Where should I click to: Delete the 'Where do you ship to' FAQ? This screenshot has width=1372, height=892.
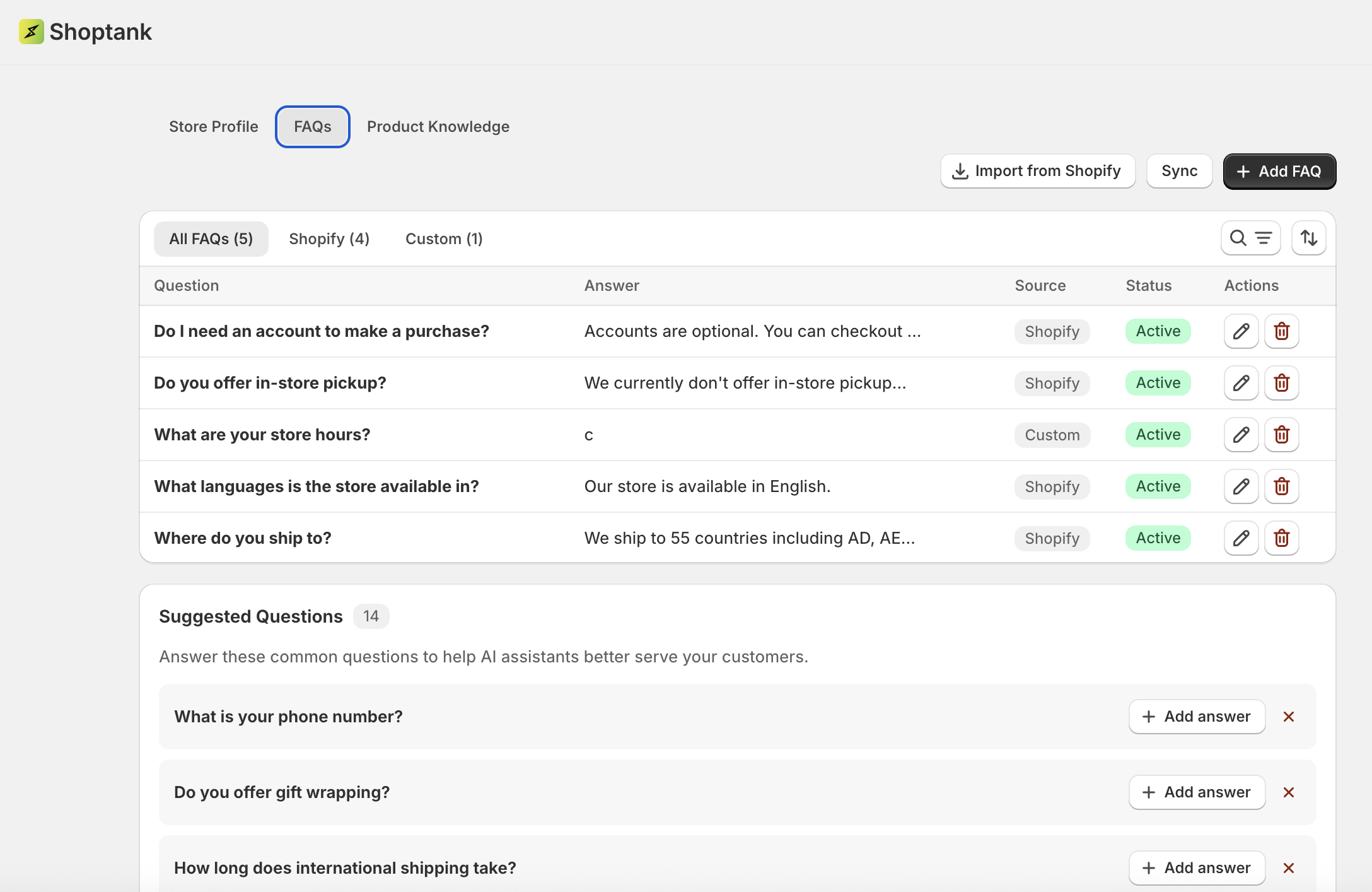point(1281,538)
